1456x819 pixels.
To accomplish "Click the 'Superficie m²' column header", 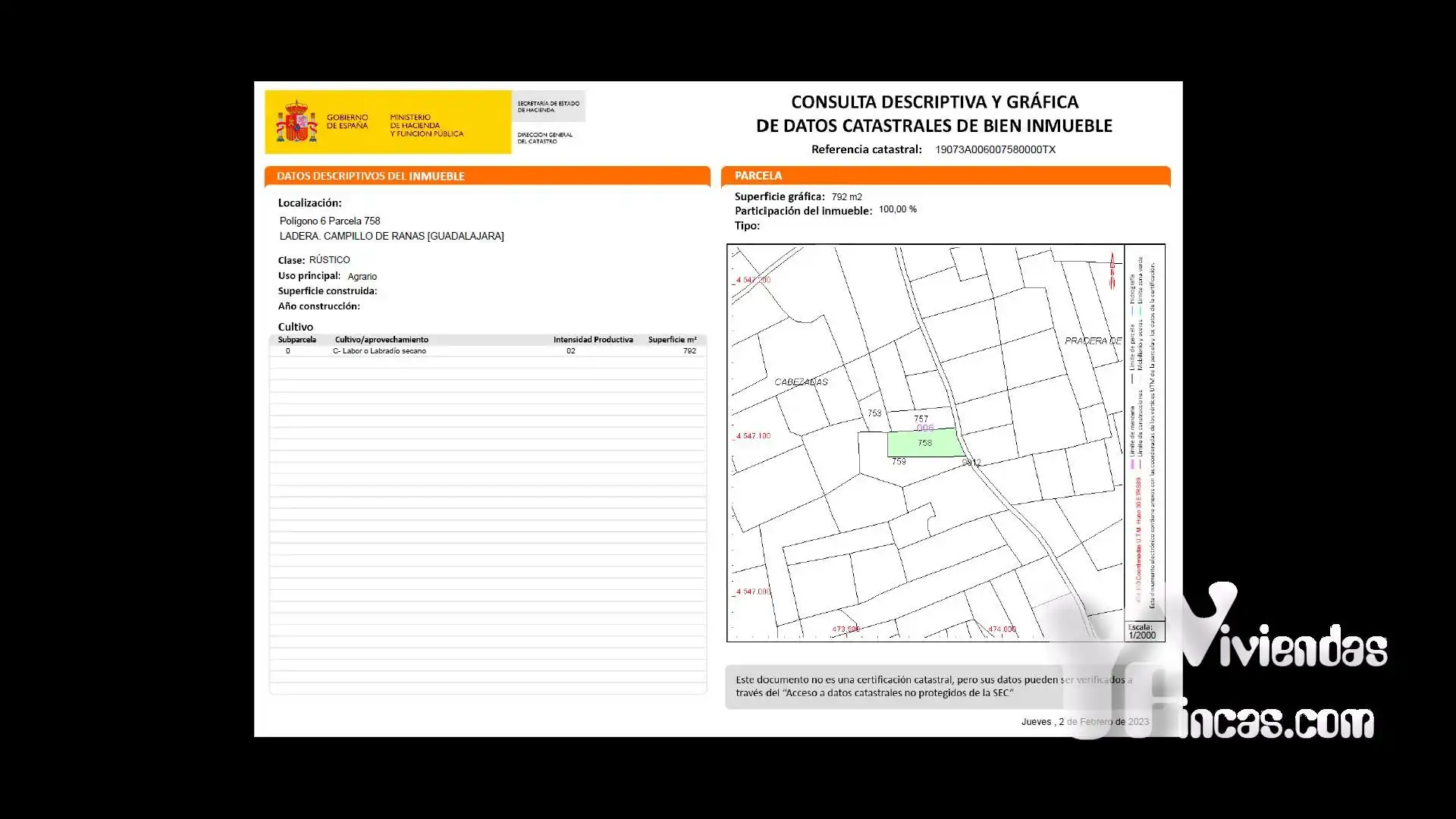I will tap(672, 340).
